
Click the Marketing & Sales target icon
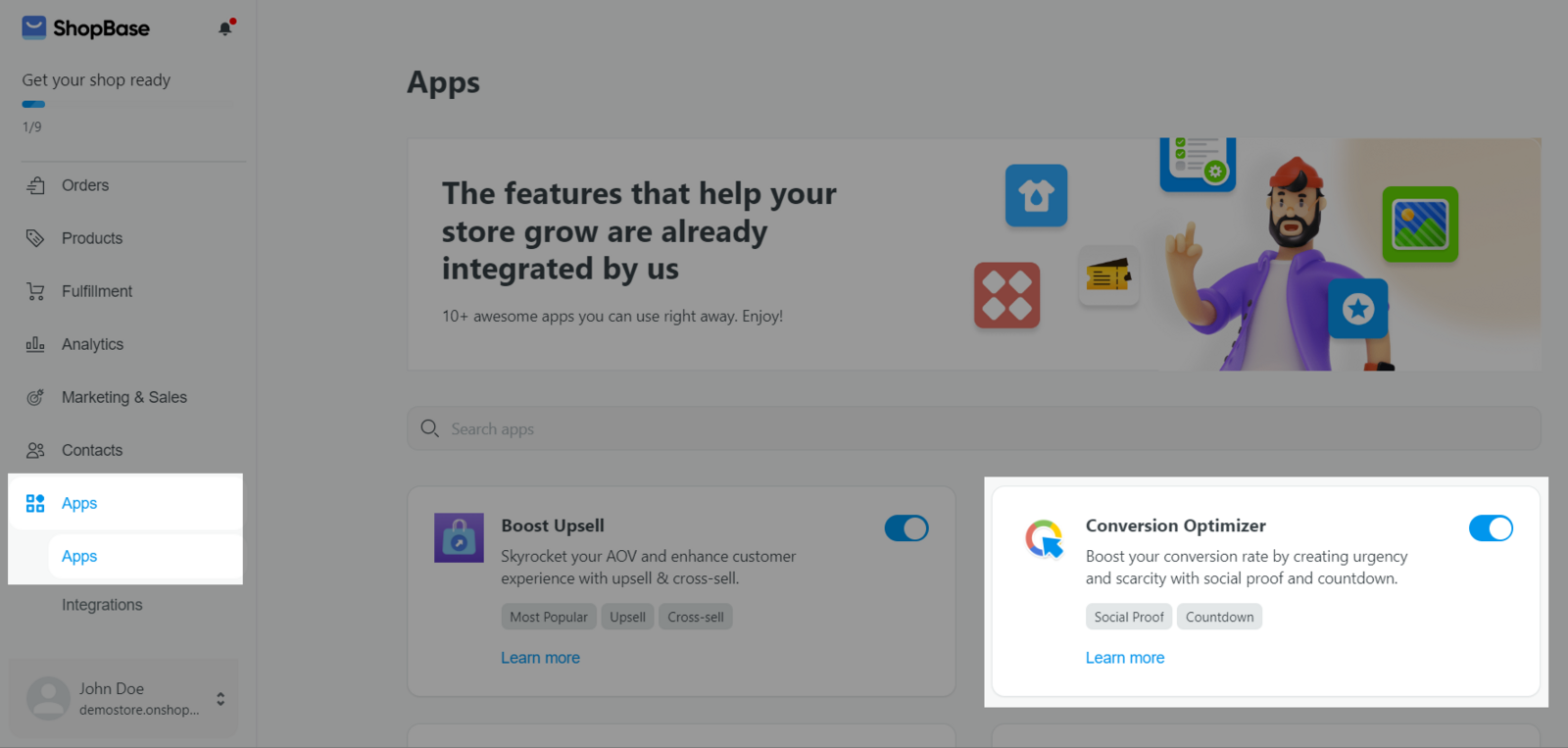pos(35,397)
